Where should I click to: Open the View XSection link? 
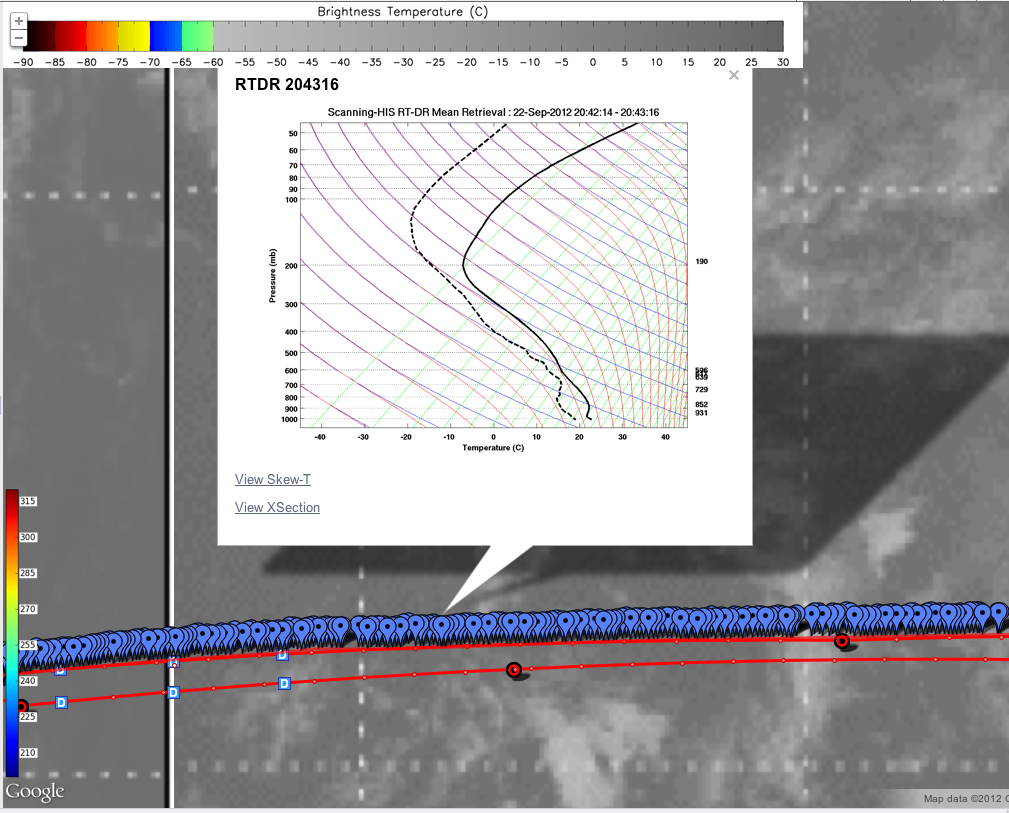pos(277,508)
